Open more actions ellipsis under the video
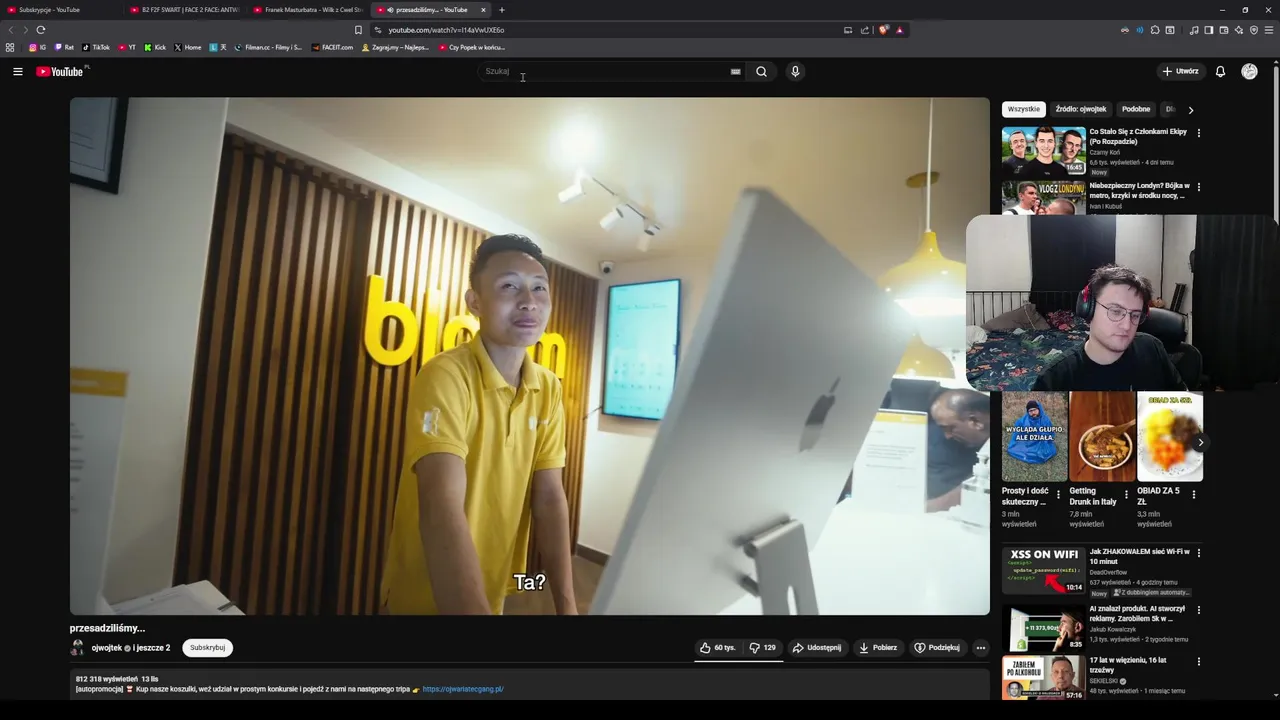Image resolution: width=1280 pixels, height=720 pixels. 980,647
